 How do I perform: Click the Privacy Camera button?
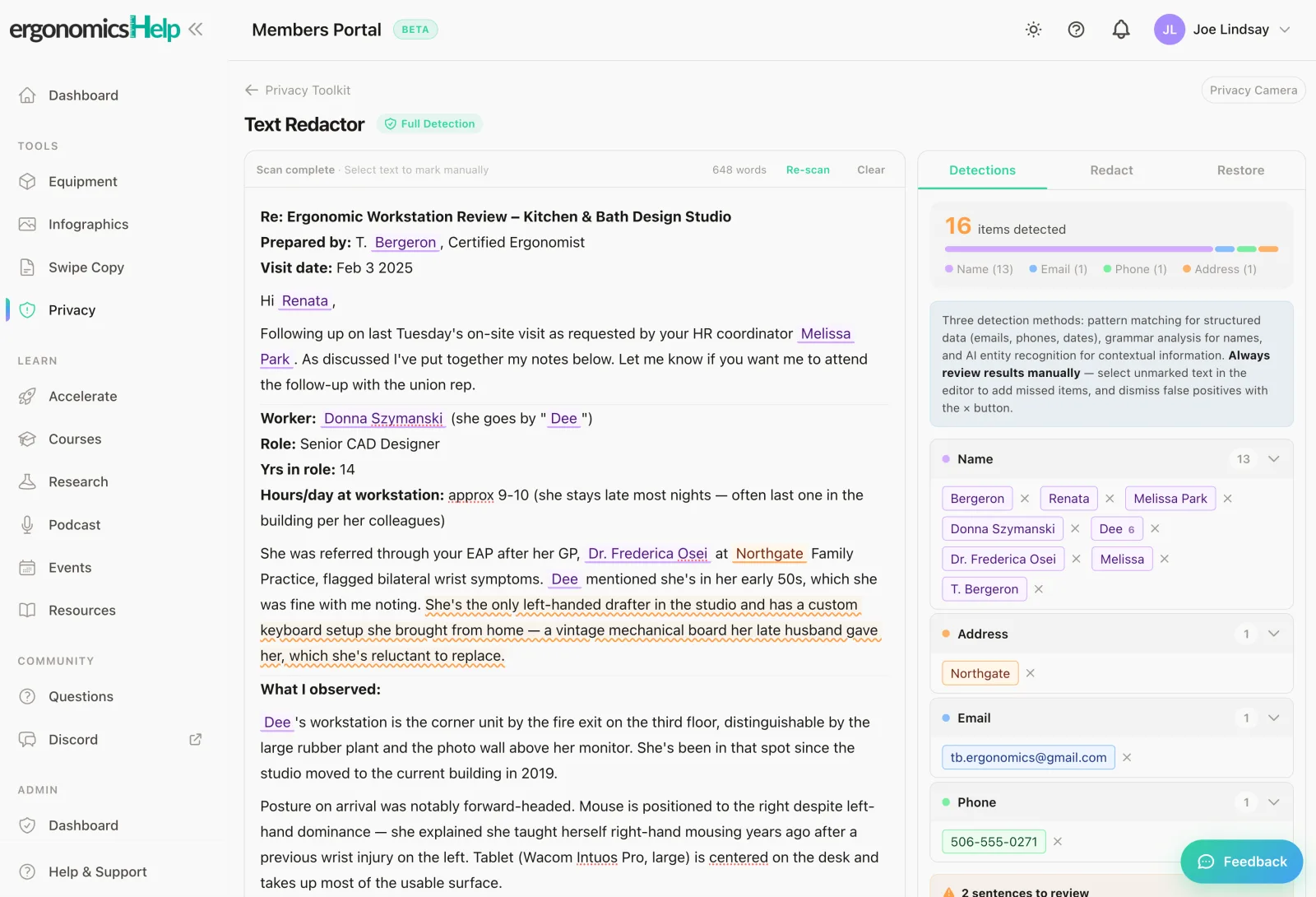point(1253,91)
